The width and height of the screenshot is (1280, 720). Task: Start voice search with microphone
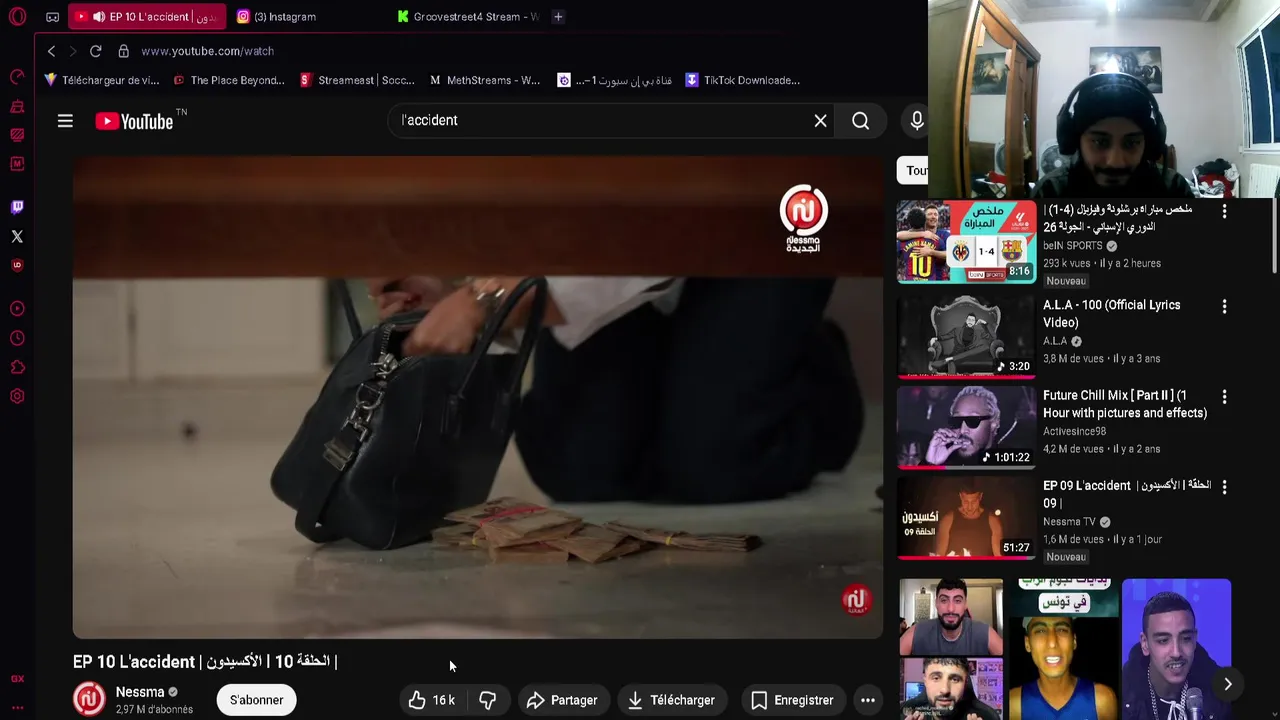(x=917, y=121)
